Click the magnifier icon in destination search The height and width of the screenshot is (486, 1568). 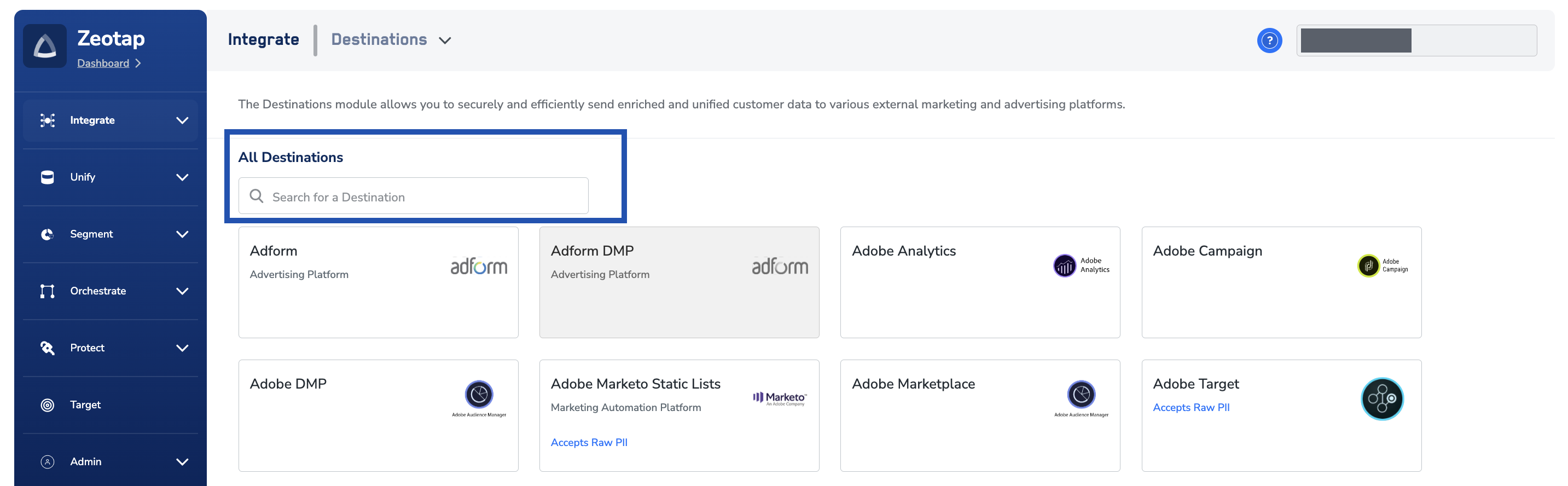256,196
